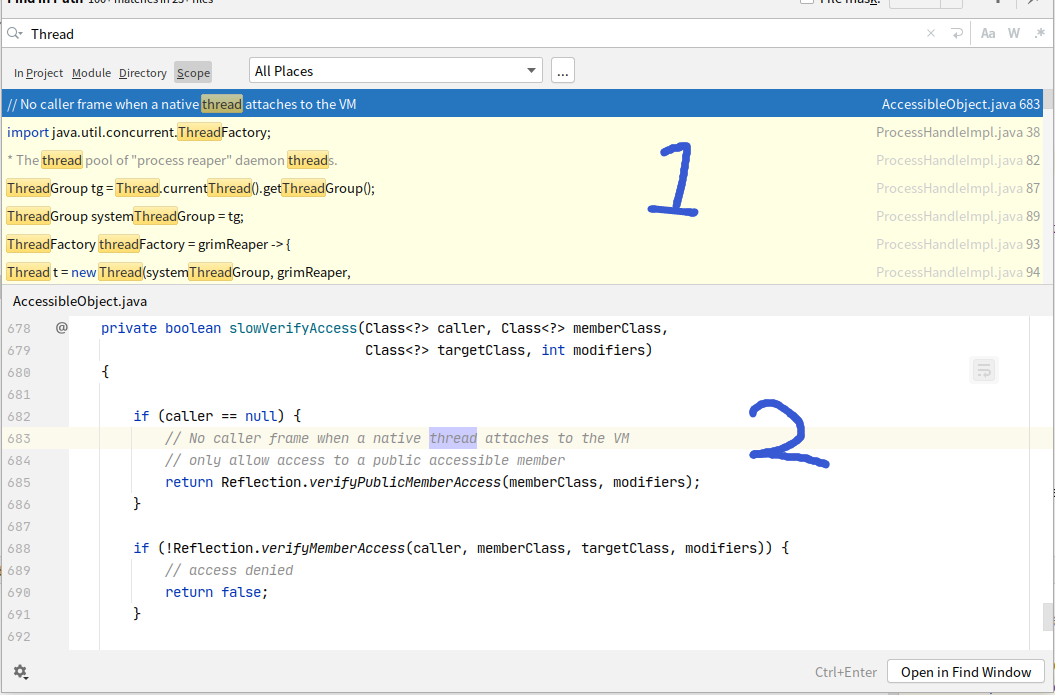1055x695 pixels.
Task: Click the "// access denied" comment line
Action: 229,571
